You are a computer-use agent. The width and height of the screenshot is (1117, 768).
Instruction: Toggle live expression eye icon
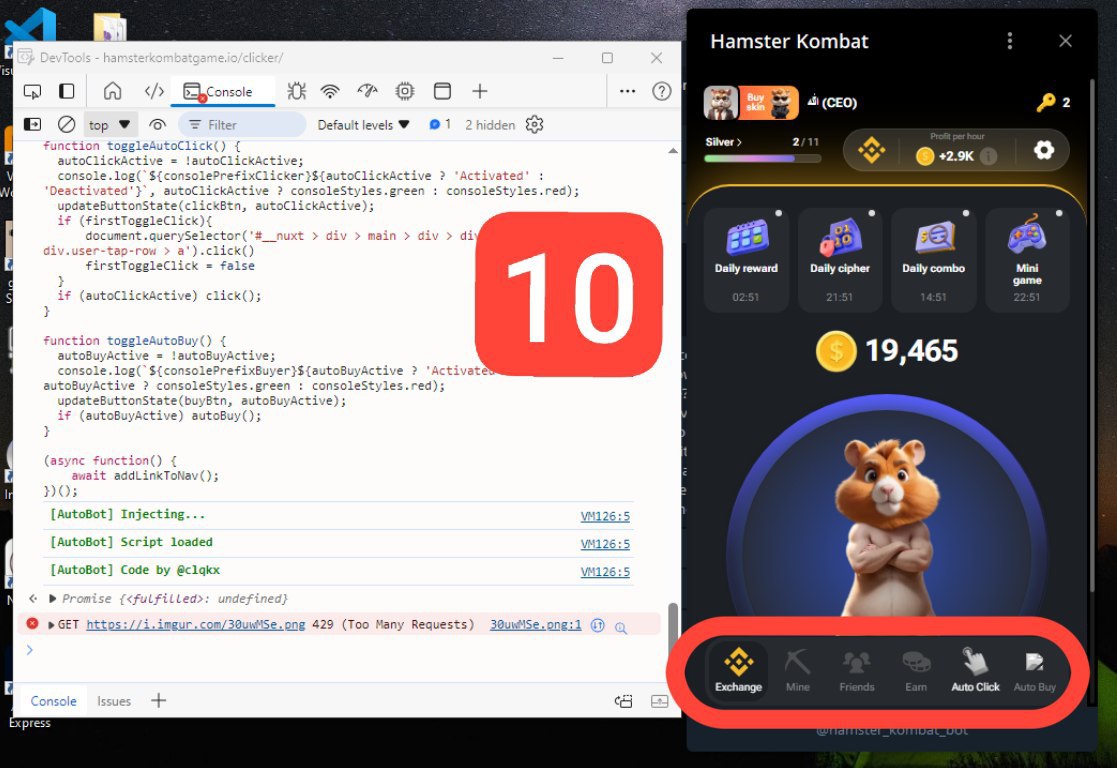click(157, 125)
